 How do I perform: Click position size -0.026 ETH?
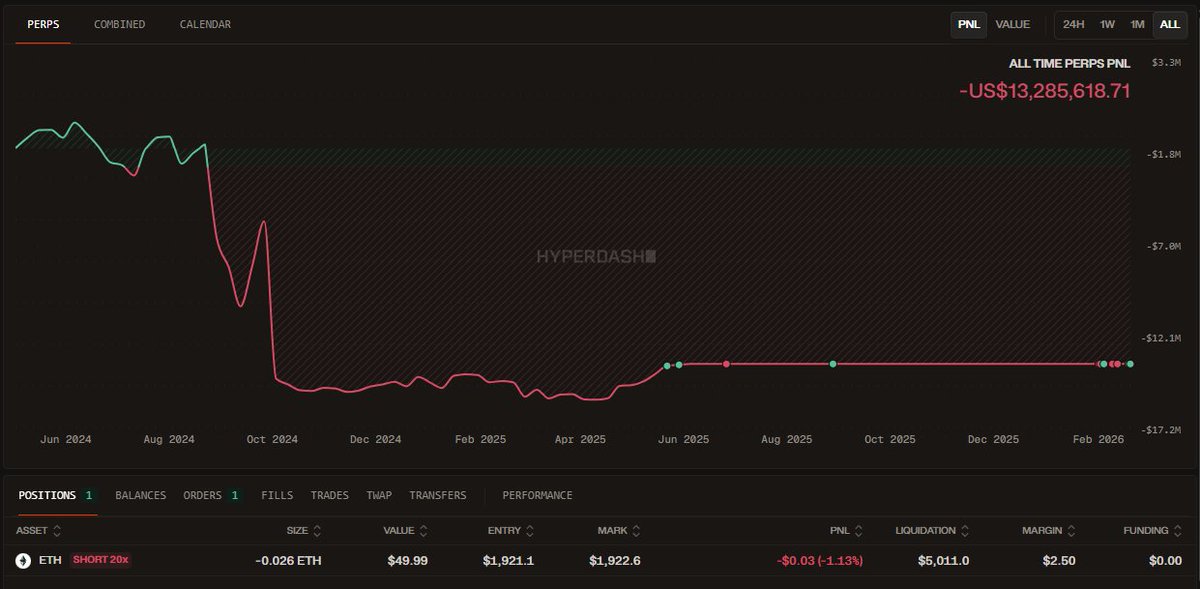click(x=288, y=561)
